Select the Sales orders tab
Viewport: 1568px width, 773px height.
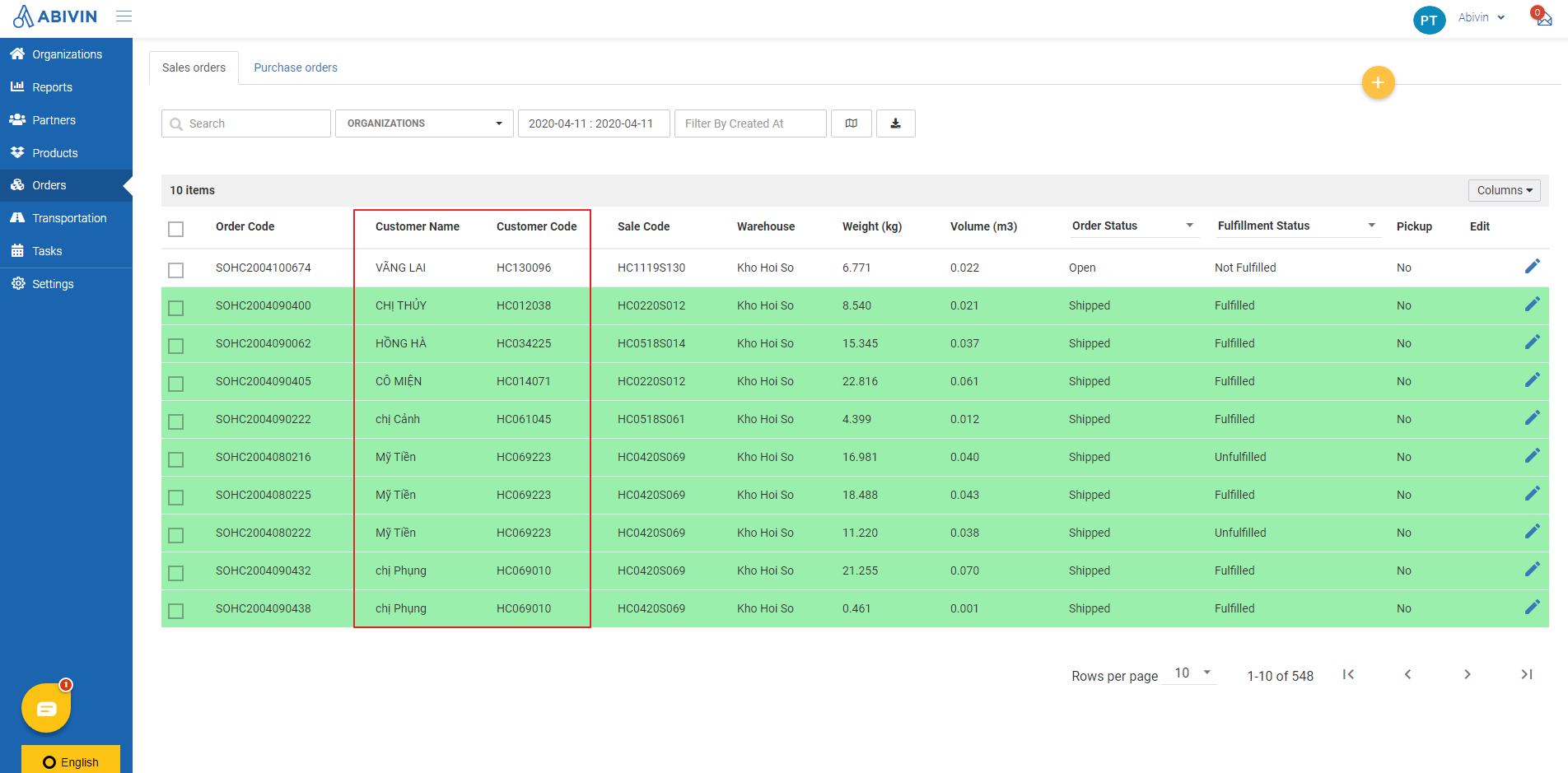coord(194,68)
